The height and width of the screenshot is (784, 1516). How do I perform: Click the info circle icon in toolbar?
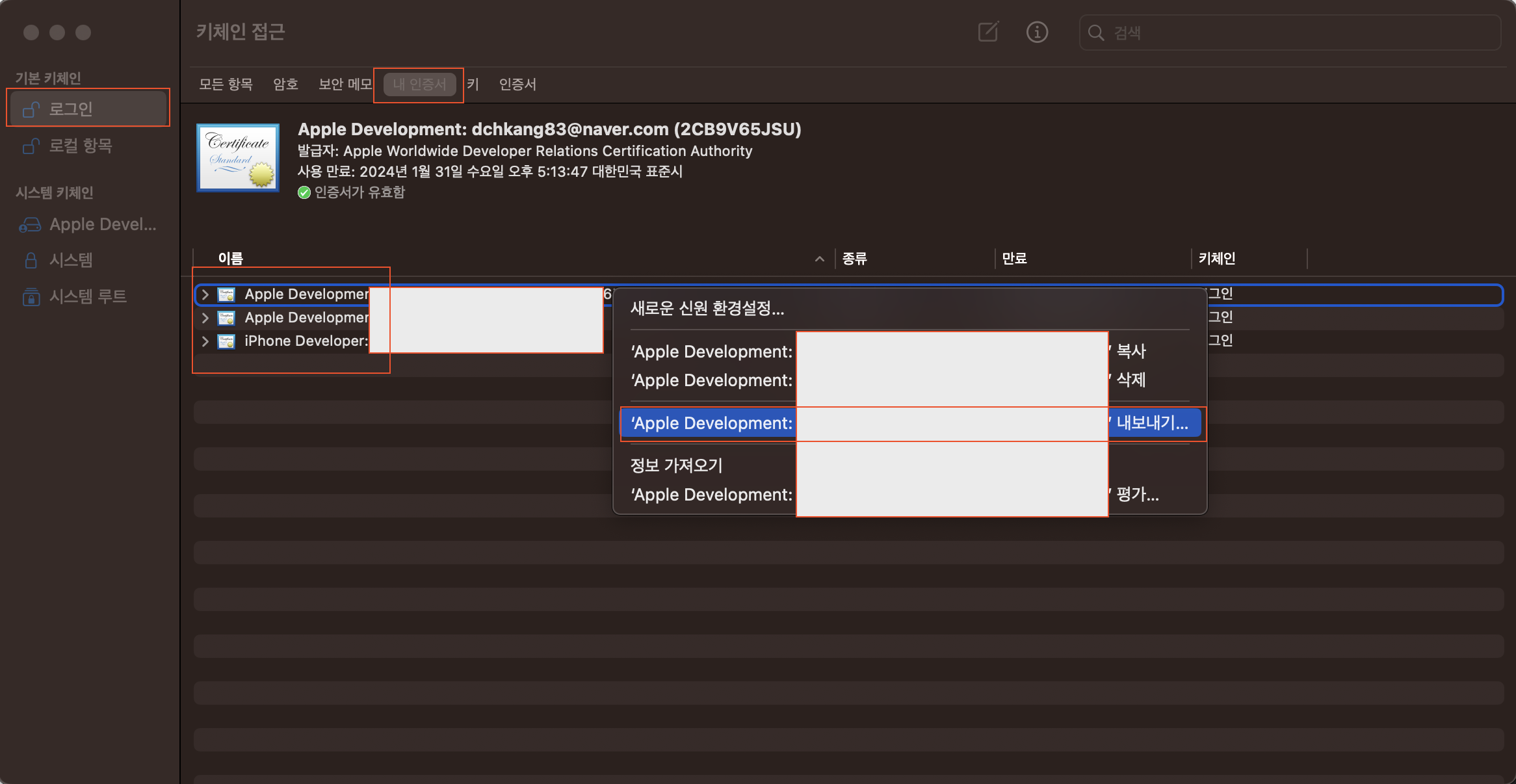point(1037,32)
